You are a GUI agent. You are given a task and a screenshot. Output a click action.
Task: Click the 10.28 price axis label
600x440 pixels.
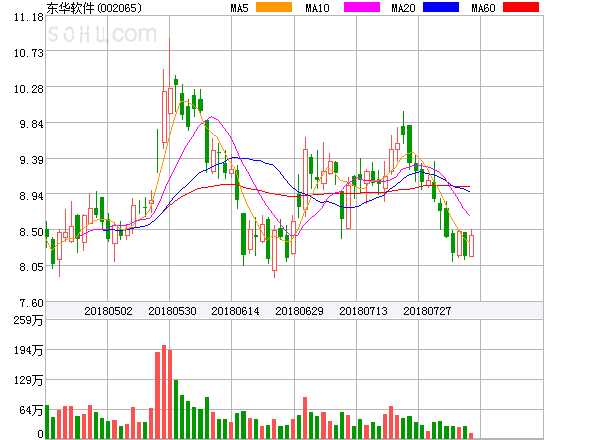pyautogui.click(x=29, y=89)
